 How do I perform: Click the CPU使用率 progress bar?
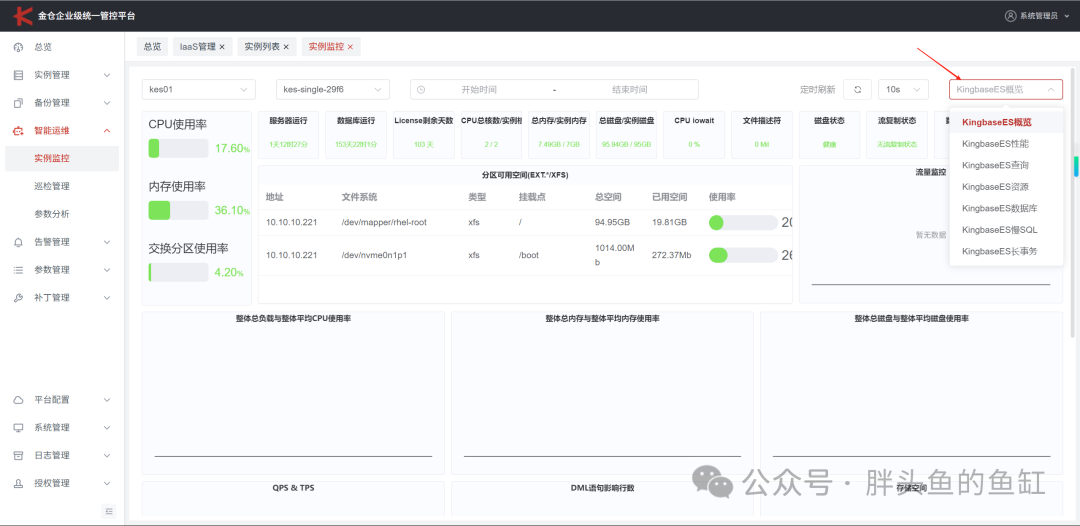[178, 148]
